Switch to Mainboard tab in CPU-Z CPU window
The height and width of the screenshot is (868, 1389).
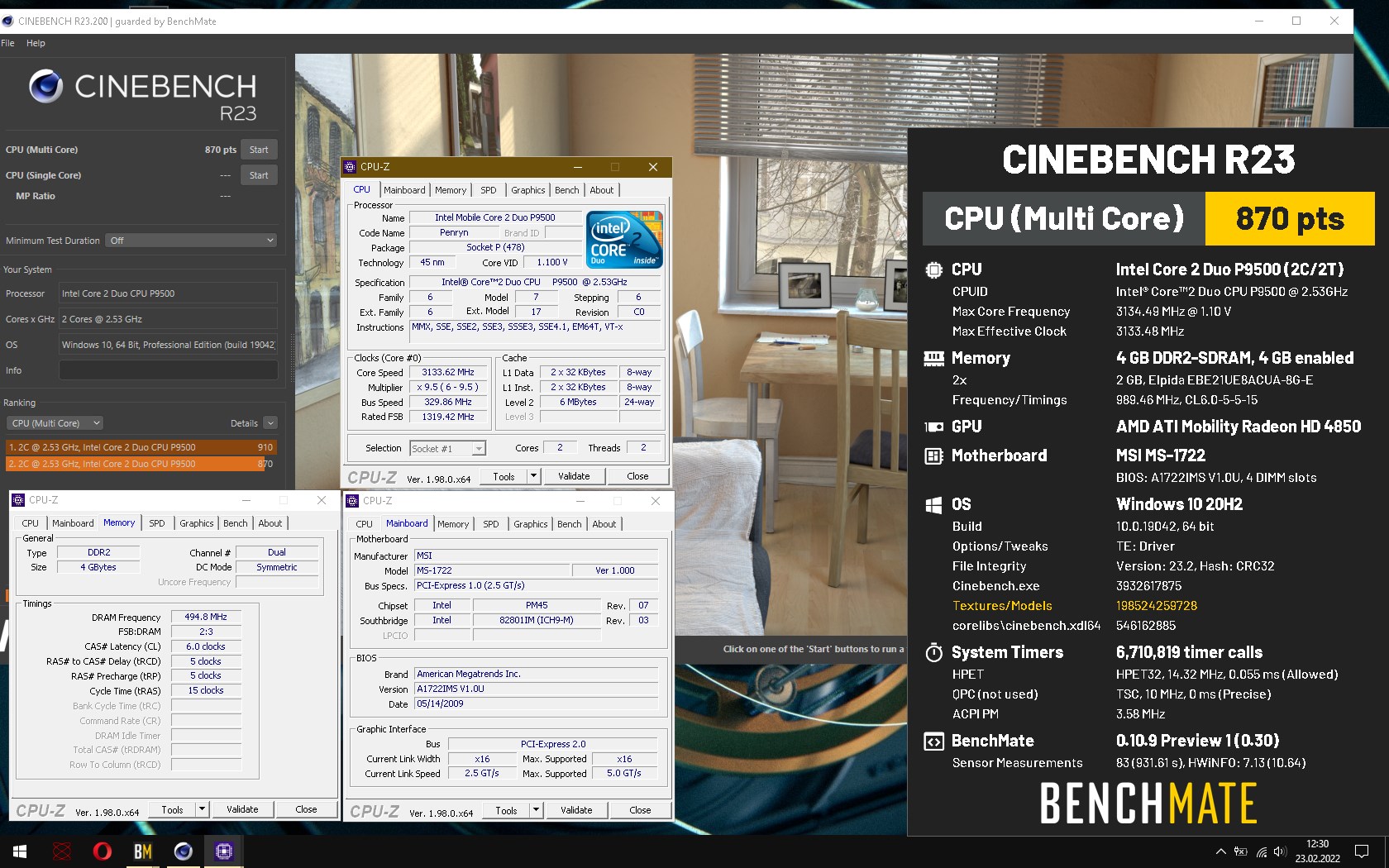[x=404, y=190]
